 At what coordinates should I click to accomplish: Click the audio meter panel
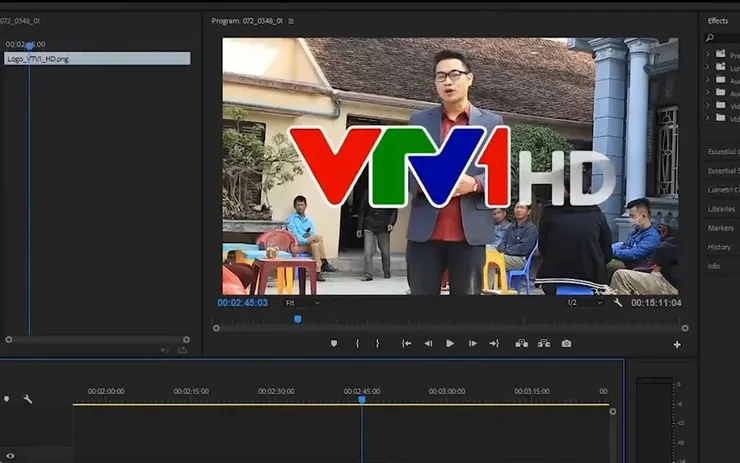(x=659, y=420)
